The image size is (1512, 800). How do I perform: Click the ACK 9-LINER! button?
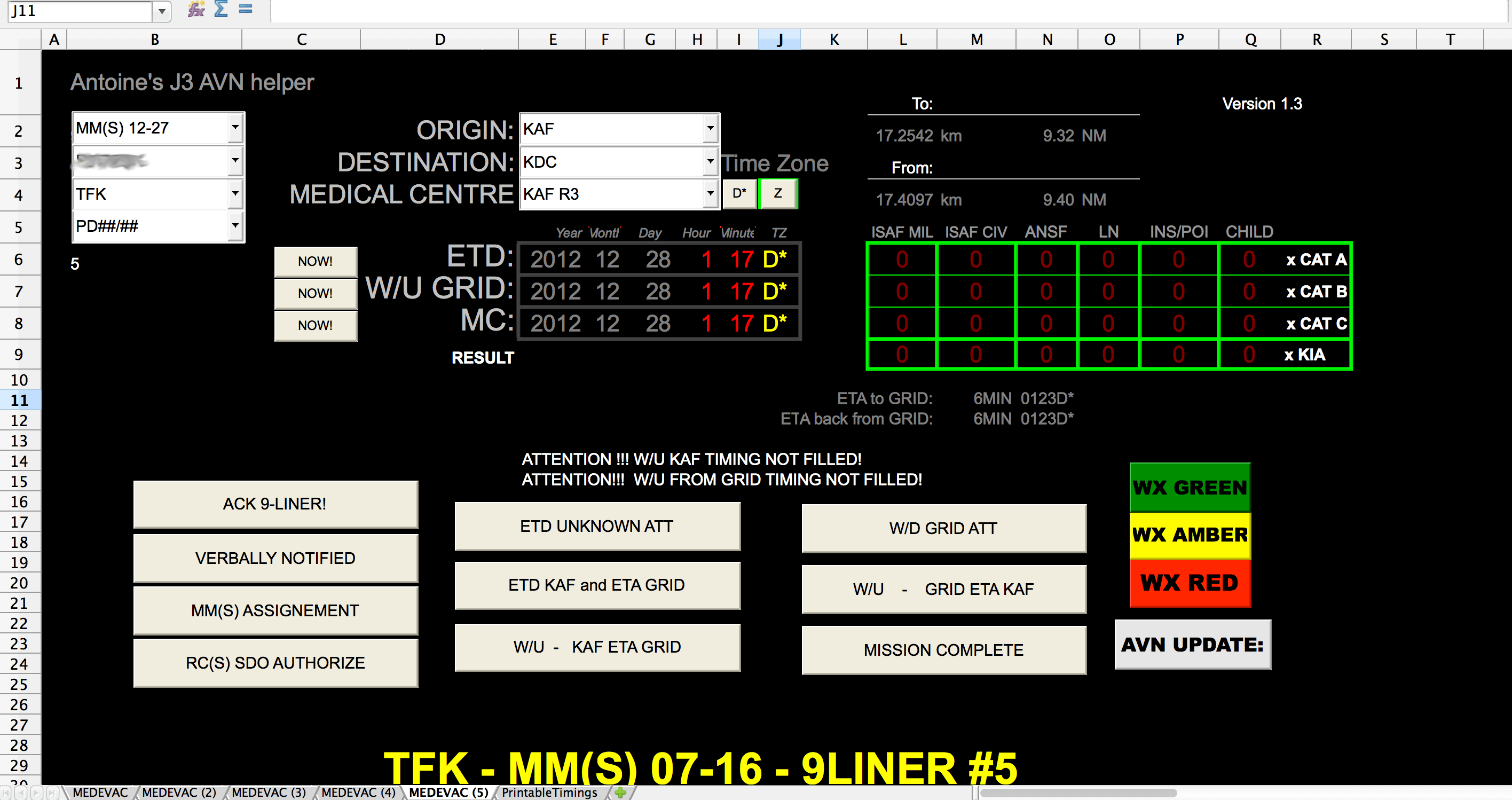[275, 504]
